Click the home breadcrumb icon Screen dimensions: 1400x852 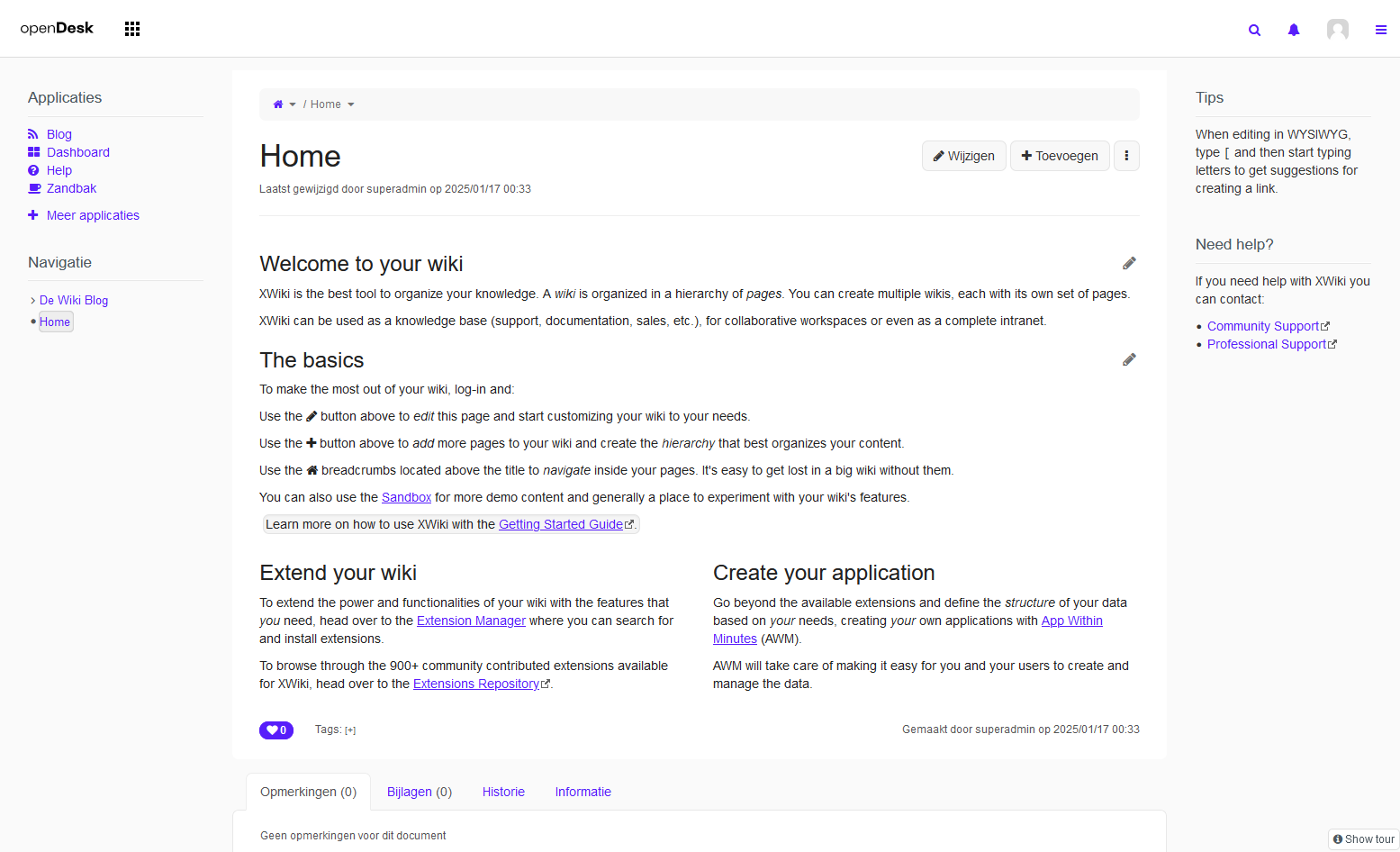278,104
